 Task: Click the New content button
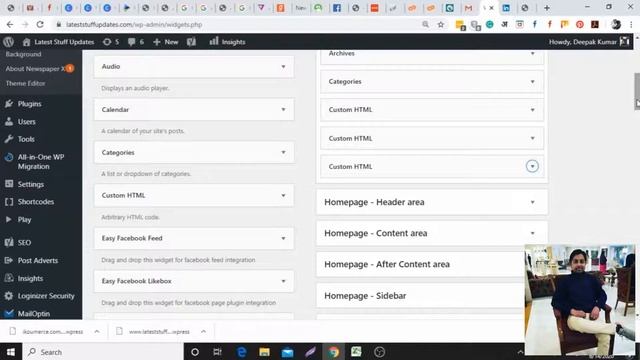166,42
